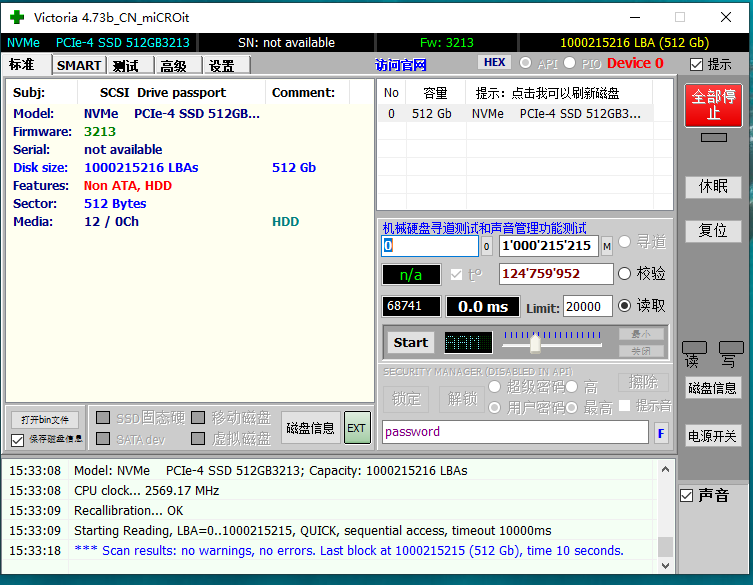753x585 pixels.
Task: Toggle the 提示 checkbox at top right
Action: [x=696, y=64]
